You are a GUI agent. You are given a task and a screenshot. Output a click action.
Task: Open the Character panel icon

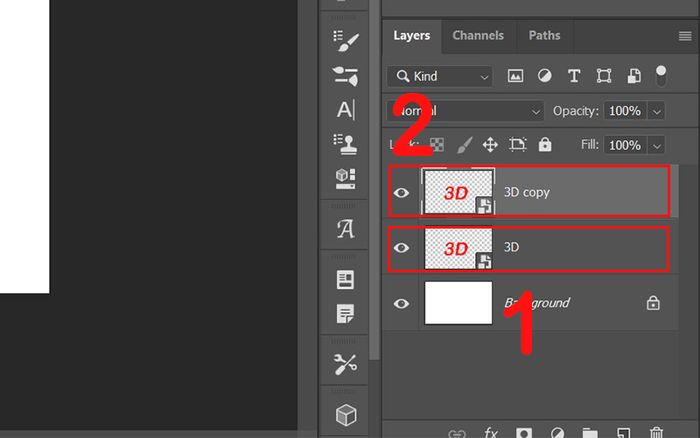pyautogui.click(x=346, y=110)
